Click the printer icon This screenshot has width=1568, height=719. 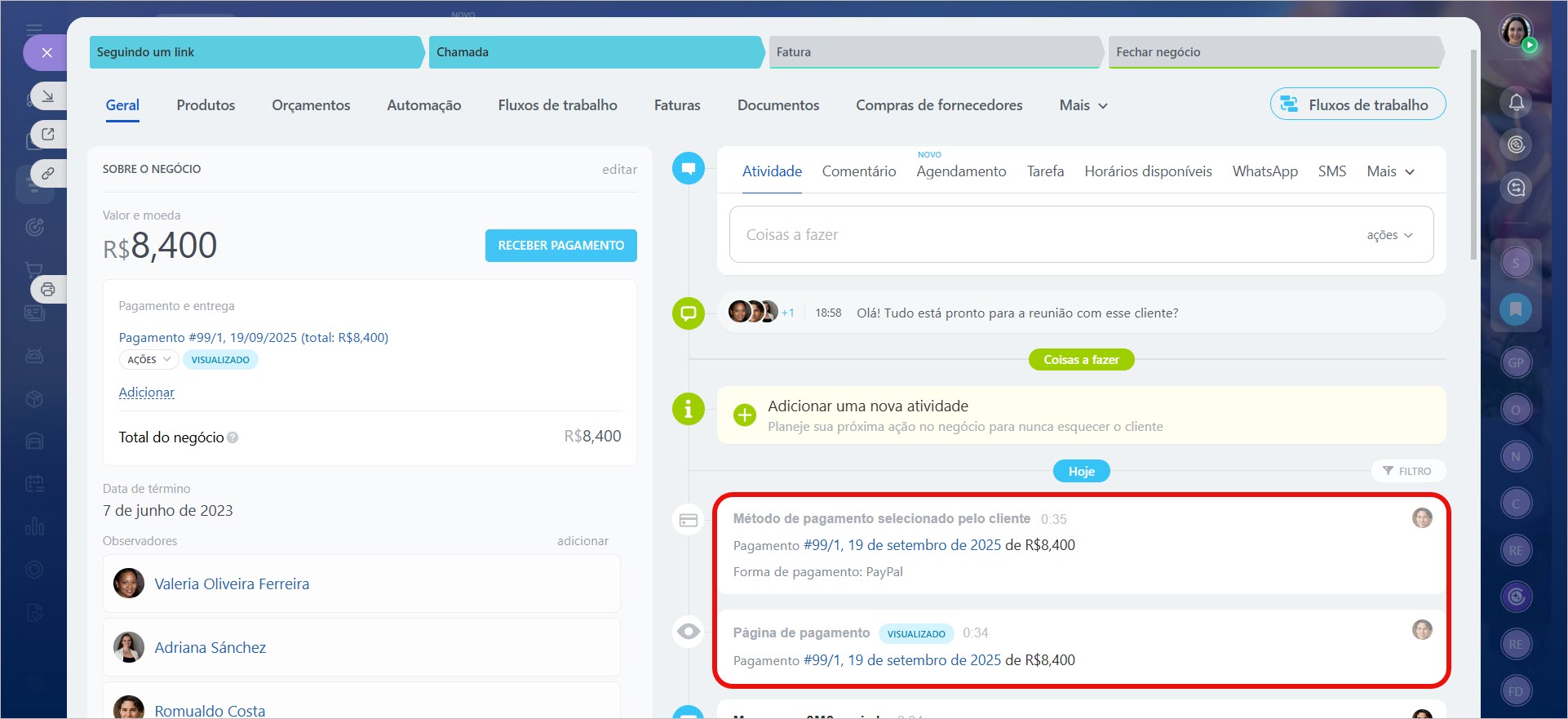coord(48,289)
